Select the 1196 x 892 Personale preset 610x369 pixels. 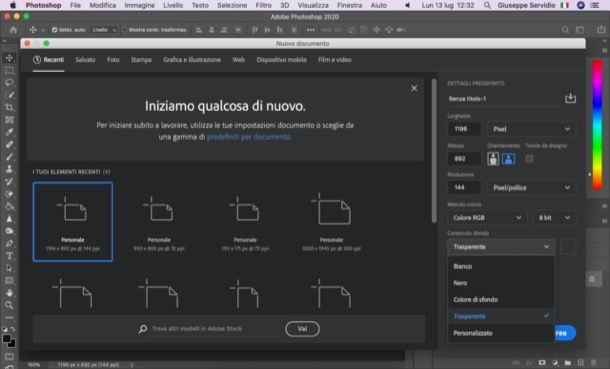(x=73, y=222)
